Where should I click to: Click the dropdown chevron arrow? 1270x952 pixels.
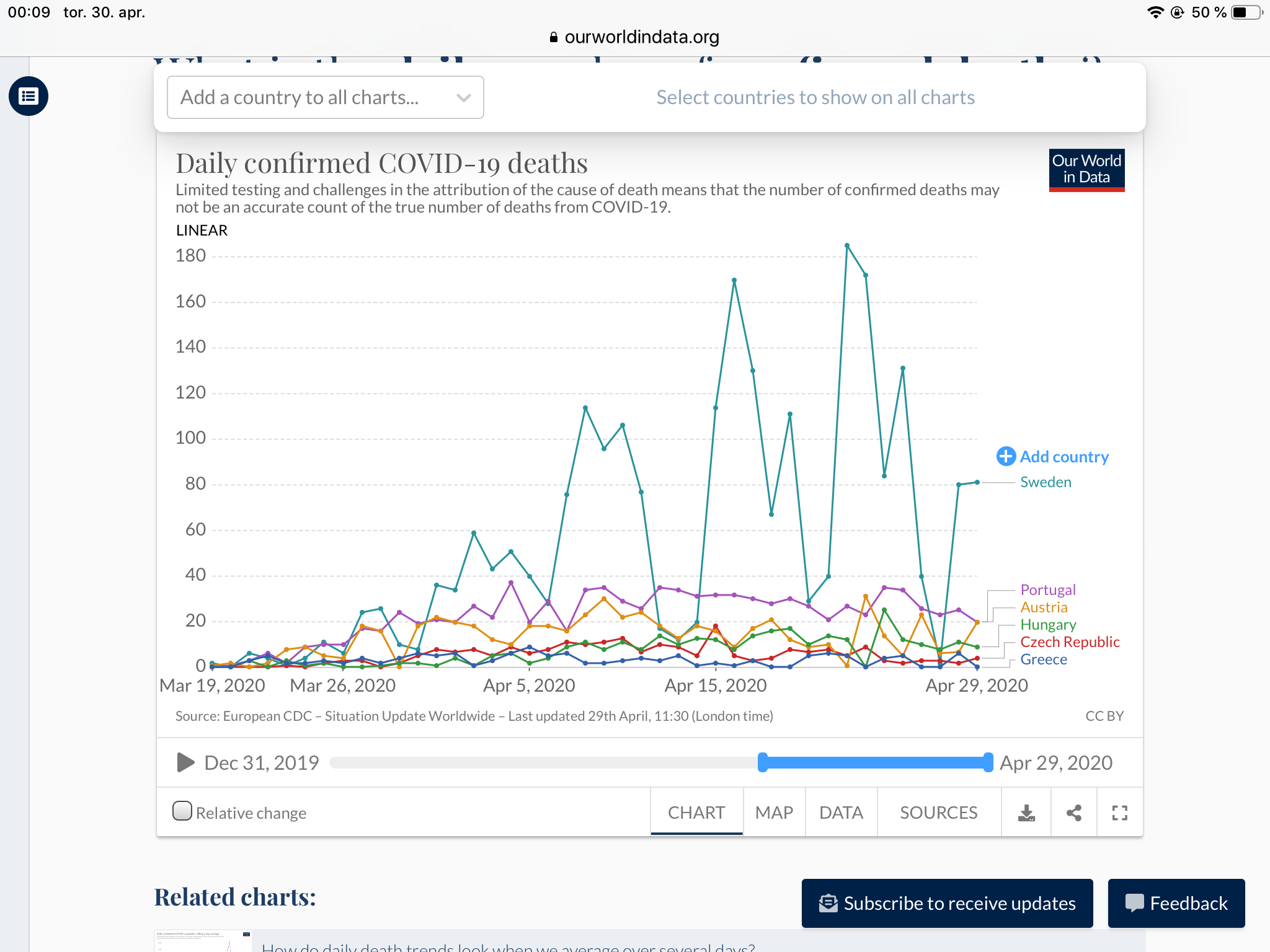coord(463,98)
